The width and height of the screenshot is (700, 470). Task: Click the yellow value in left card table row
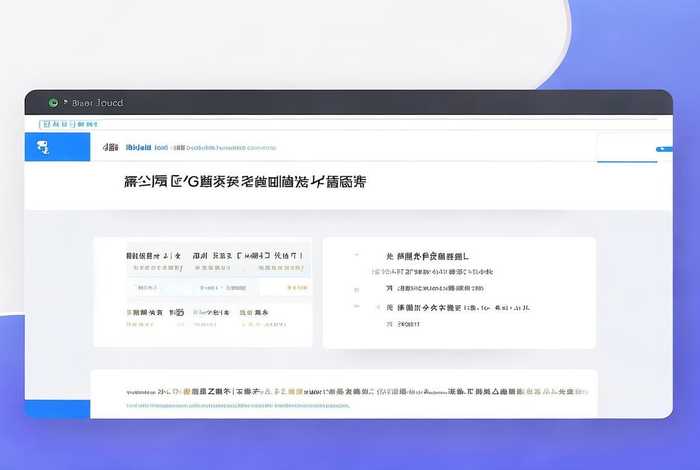tap(297, 288)
